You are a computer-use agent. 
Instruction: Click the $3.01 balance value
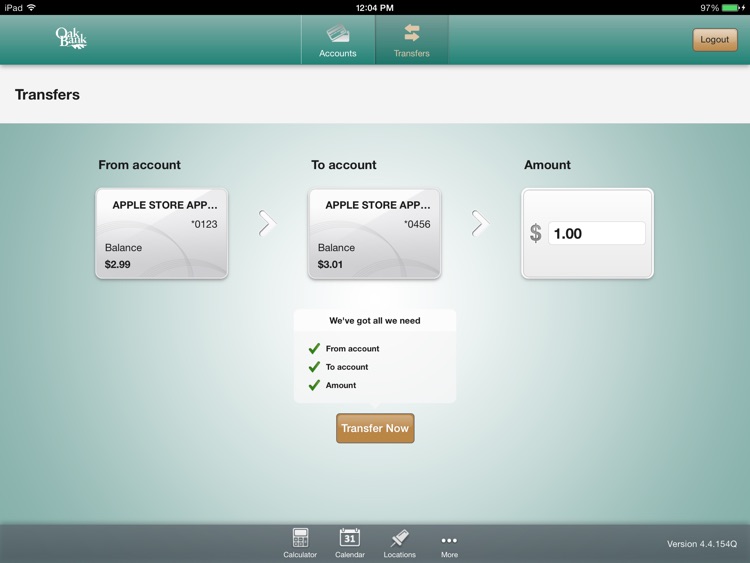tap(330, 264)
